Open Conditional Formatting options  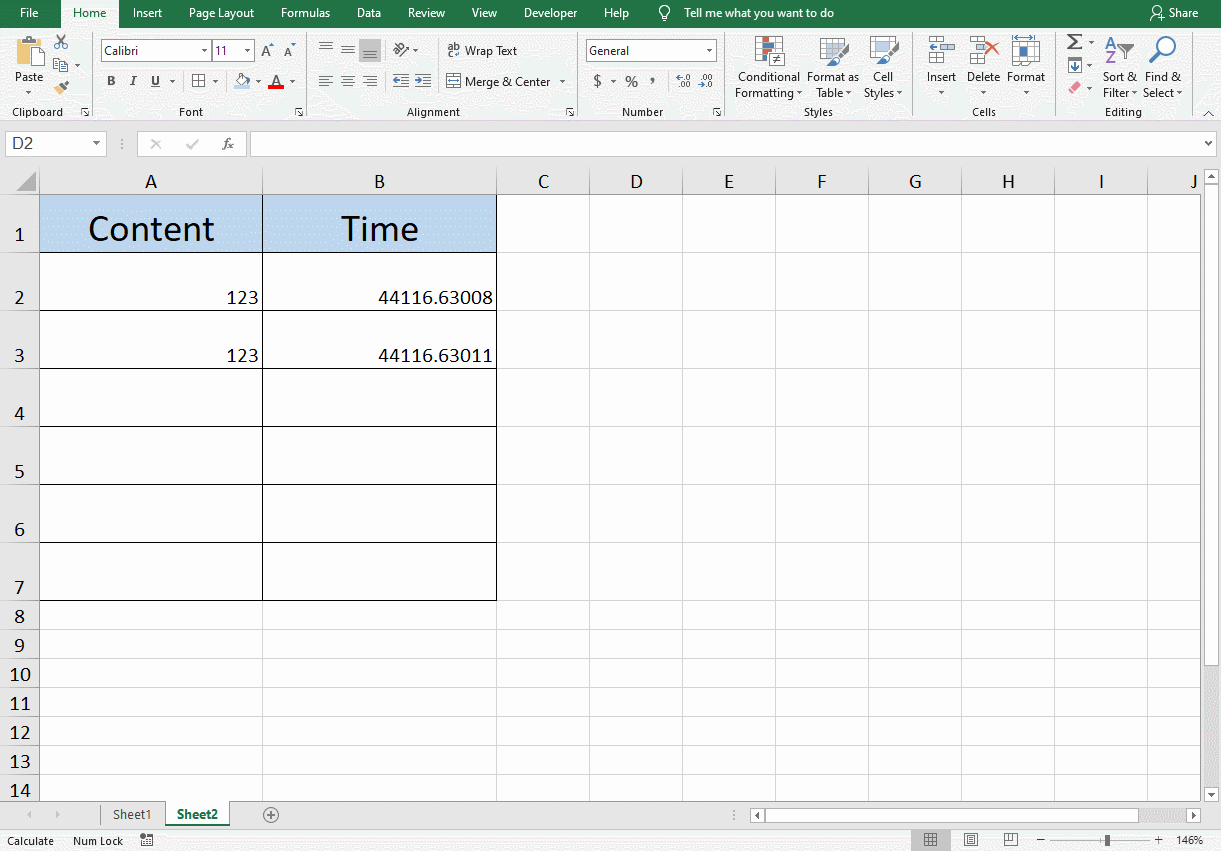point(768,67)
